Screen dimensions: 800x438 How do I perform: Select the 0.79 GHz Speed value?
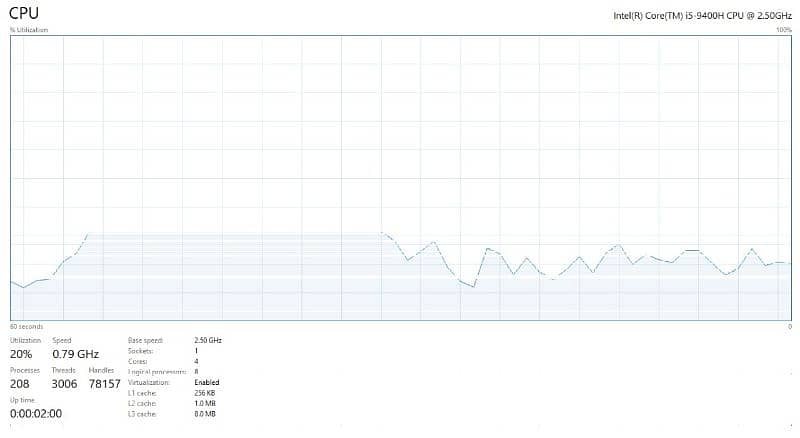[75, 354]
